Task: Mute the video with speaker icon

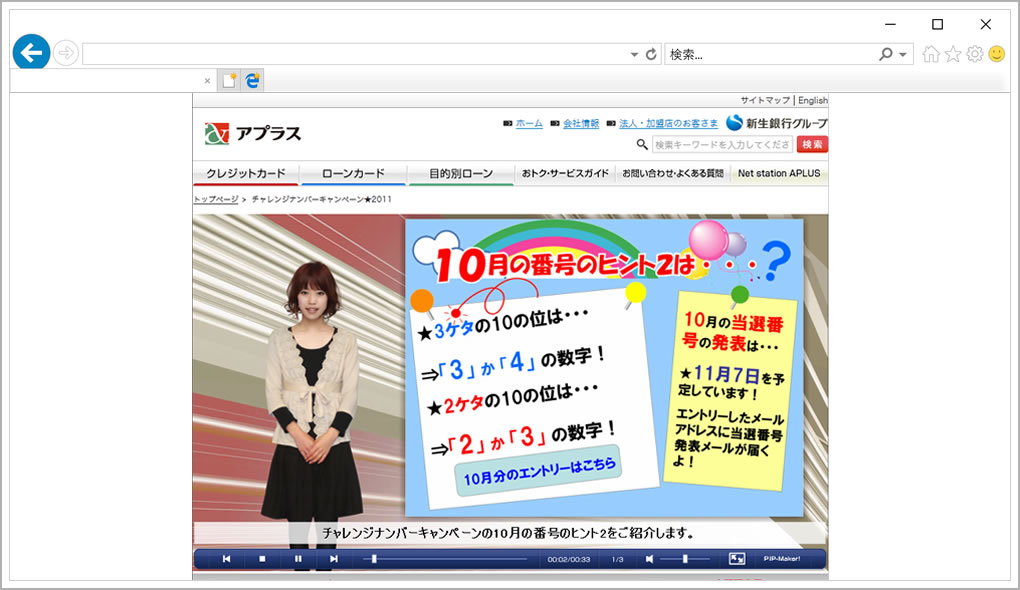Action: click(649, 559)
